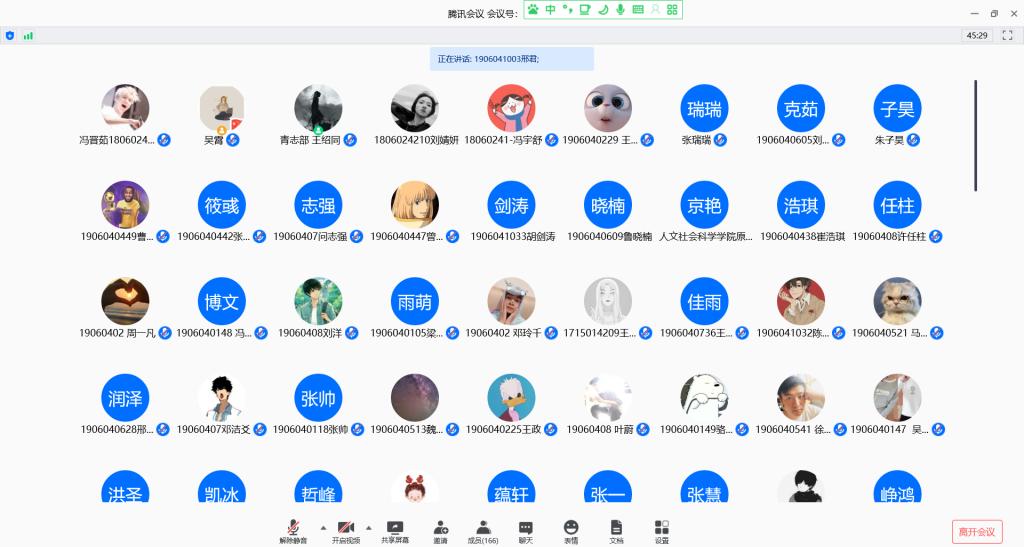
Task: Expand video options arrow beside 开启视频
Action: click(x=369, y=526)
